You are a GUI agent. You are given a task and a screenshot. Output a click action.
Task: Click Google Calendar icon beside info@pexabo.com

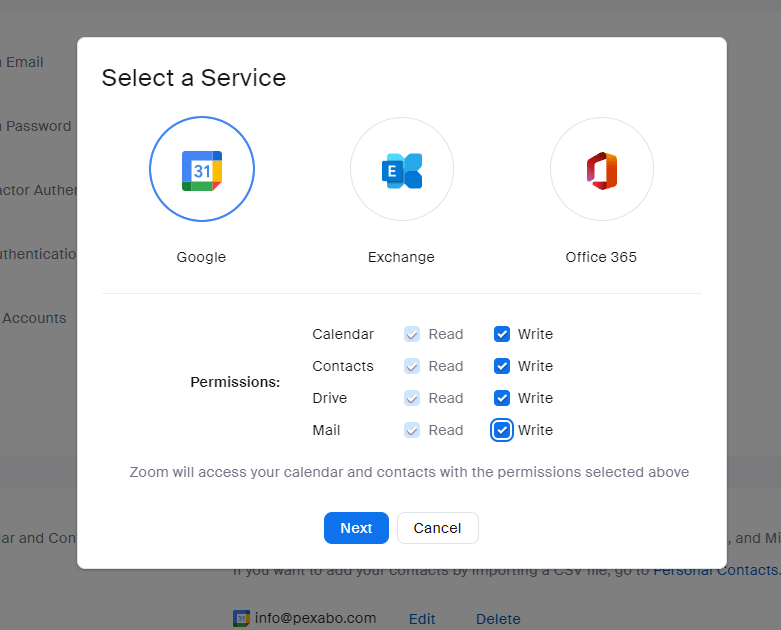tap(241, 618)
